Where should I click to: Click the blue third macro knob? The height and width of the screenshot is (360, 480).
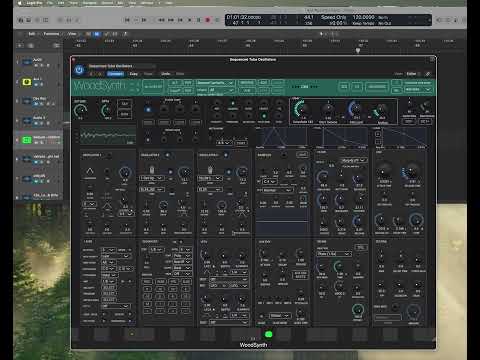[355, 109]
